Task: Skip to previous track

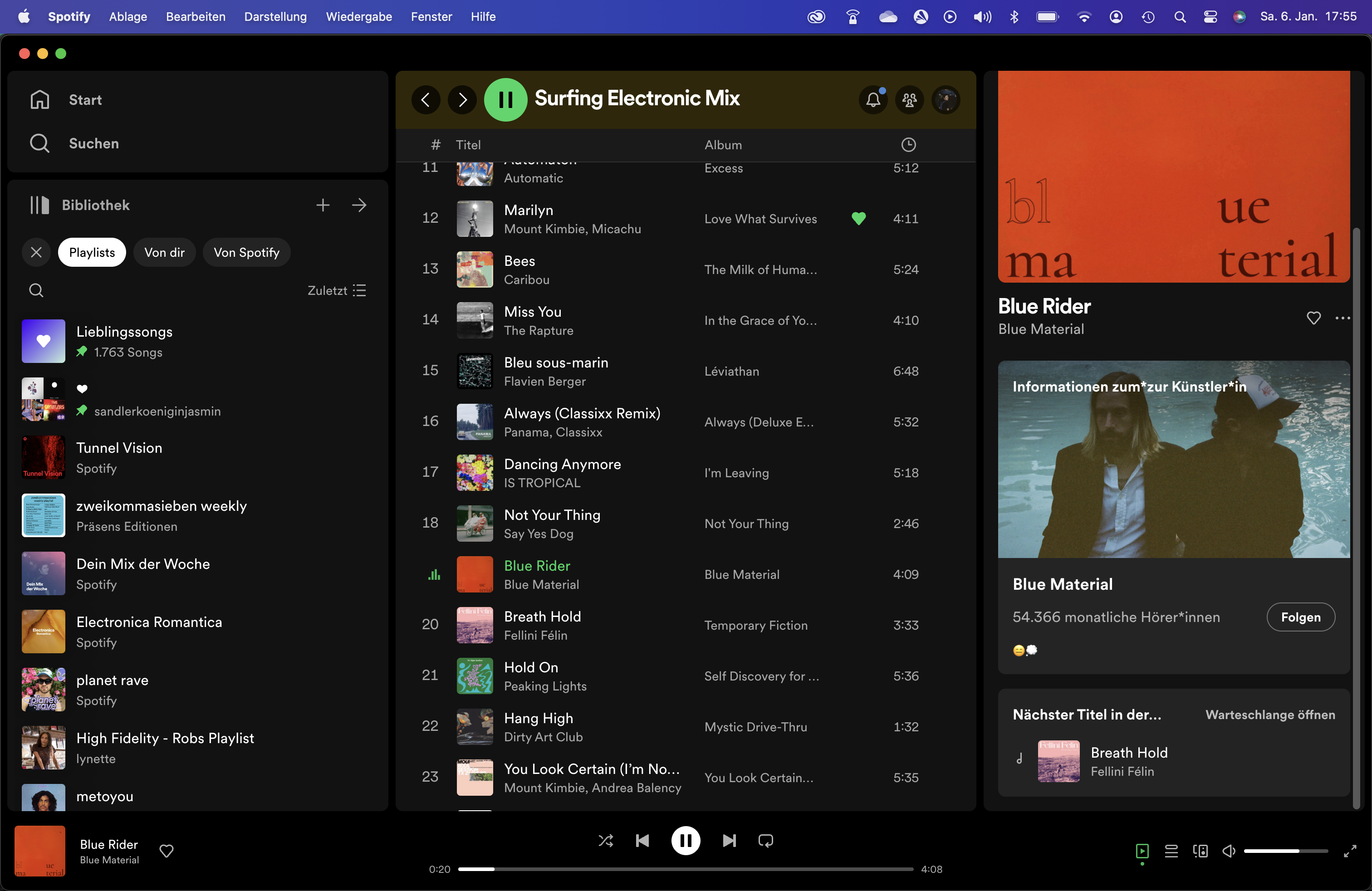Action: (642, 841)
